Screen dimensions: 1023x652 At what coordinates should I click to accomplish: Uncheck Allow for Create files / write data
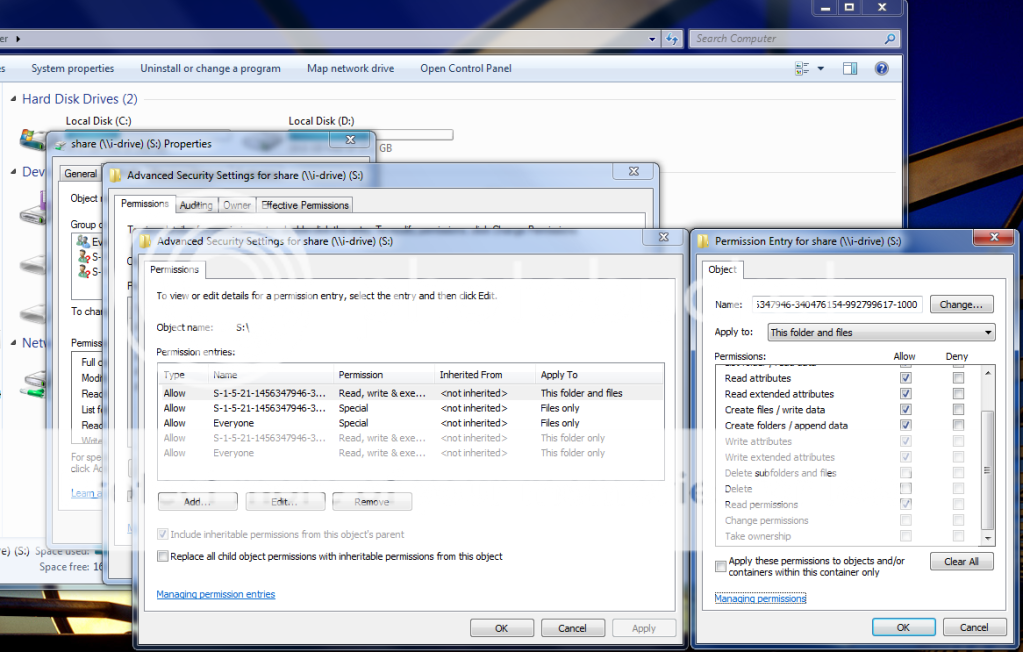906,410
